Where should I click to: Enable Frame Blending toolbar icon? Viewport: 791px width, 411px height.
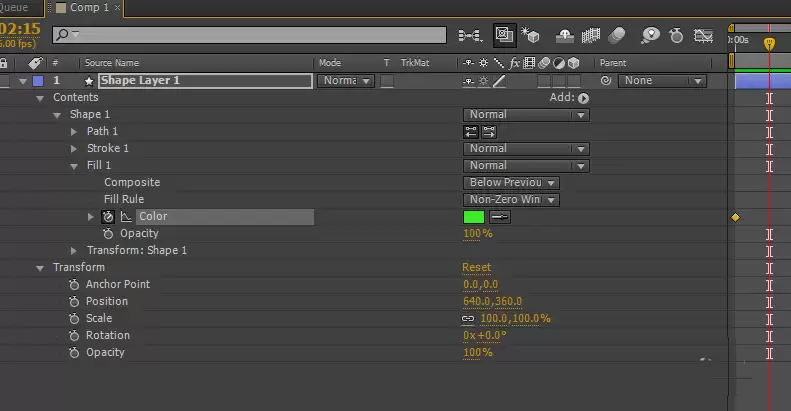591,35
